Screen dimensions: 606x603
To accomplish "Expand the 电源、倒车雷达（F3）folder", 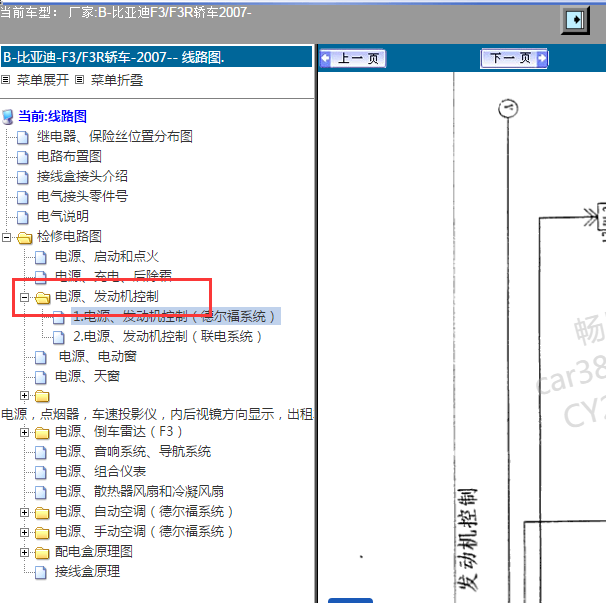I will point(24,433).
